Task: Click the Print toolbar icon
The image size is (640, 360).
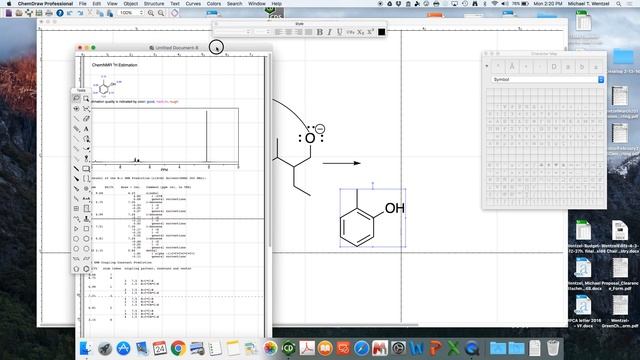Action: click(x=49, y=13)
